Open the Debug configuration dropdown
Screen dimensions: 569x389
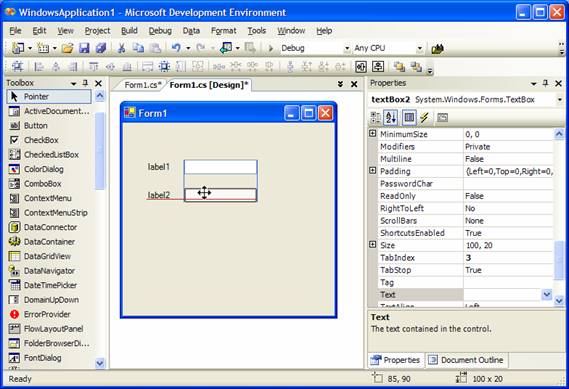347,48
